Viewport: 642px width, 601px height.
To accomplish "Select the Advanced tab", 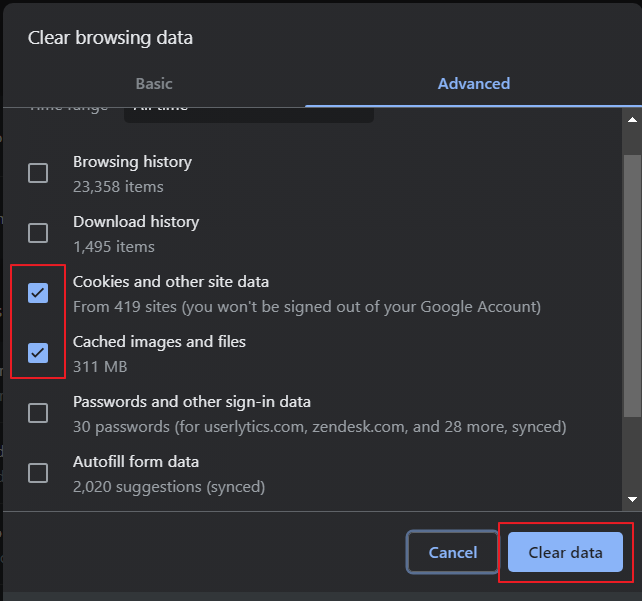I will click(473, 84).
